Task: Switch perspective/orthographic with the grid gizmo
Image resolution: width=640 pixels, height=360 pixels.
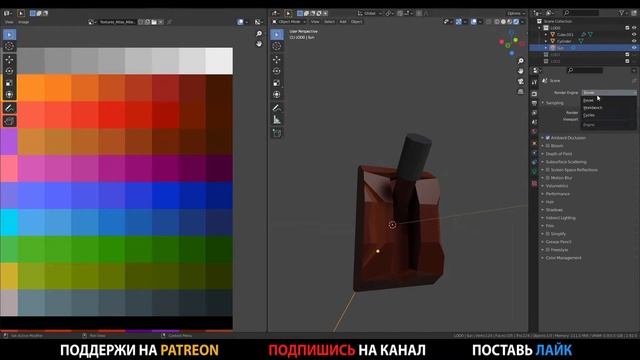Action: click(x=520, y=91)
